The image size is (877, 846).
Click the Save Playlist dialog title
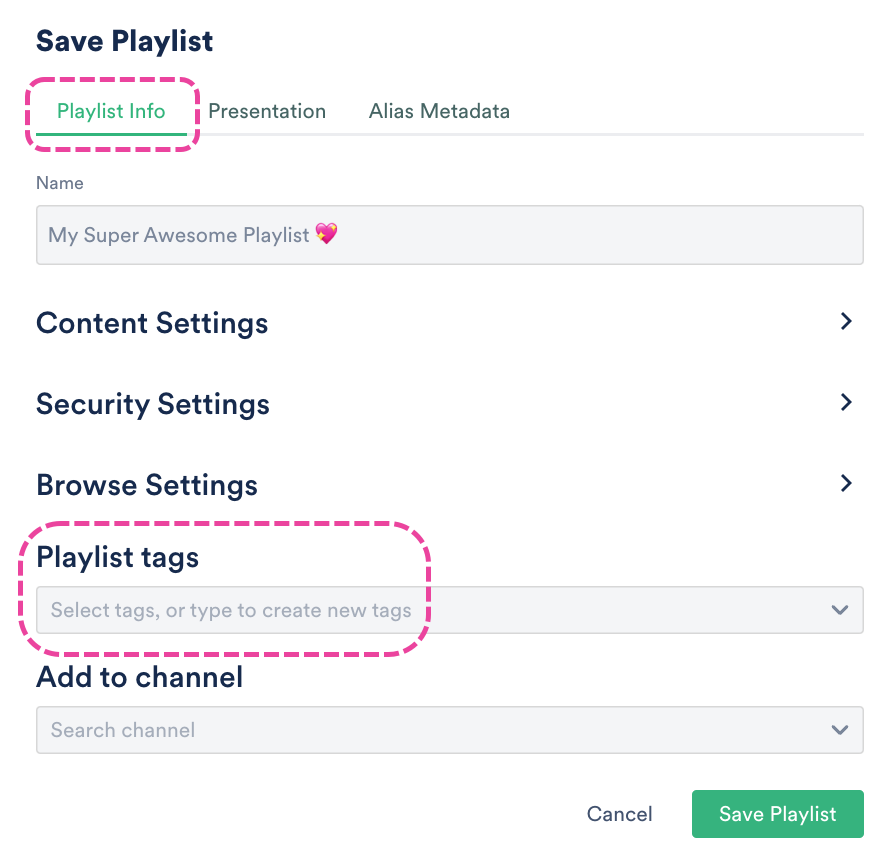coord(125,41)
